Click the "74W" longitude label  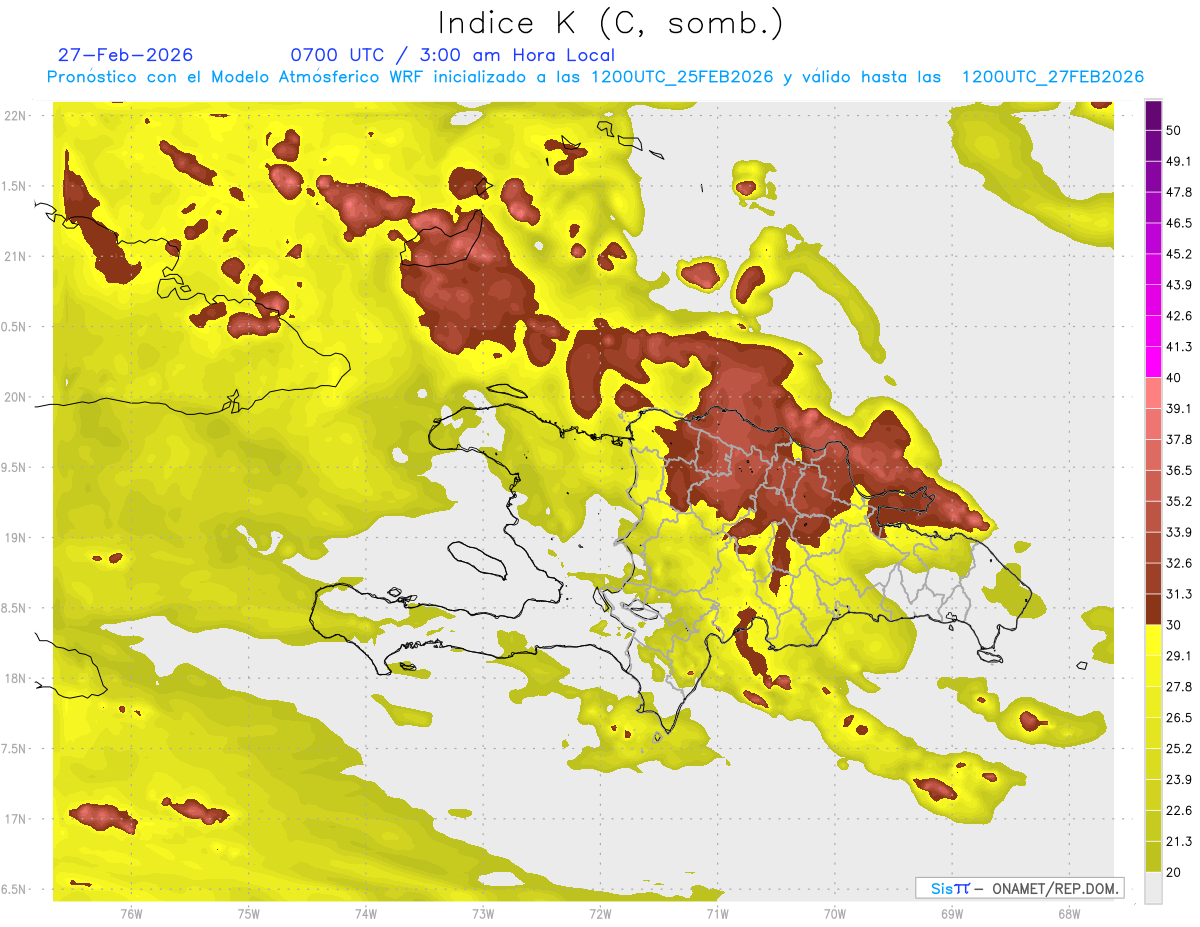(366, 914)
